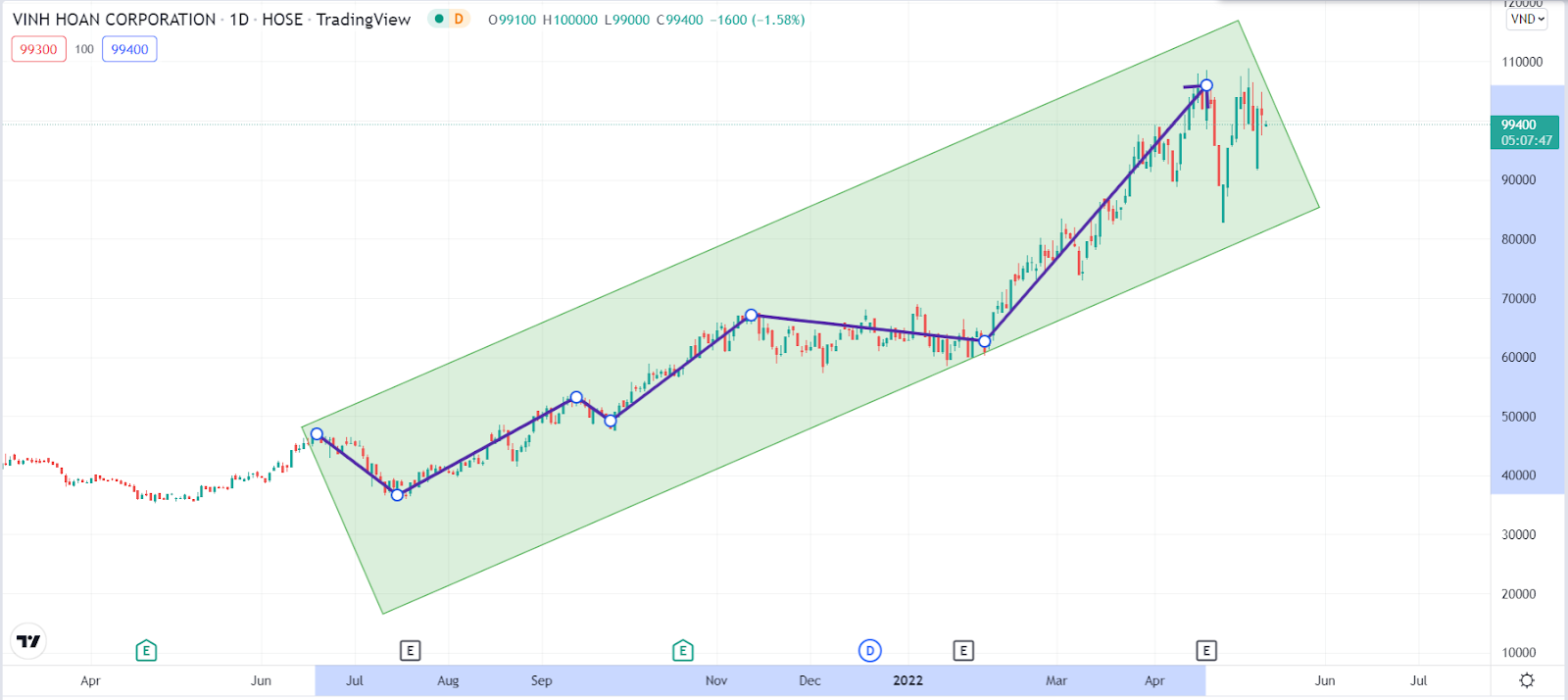Click the high value H100000
Viewport: 1568px width, 700px height.
pos(570,20)
